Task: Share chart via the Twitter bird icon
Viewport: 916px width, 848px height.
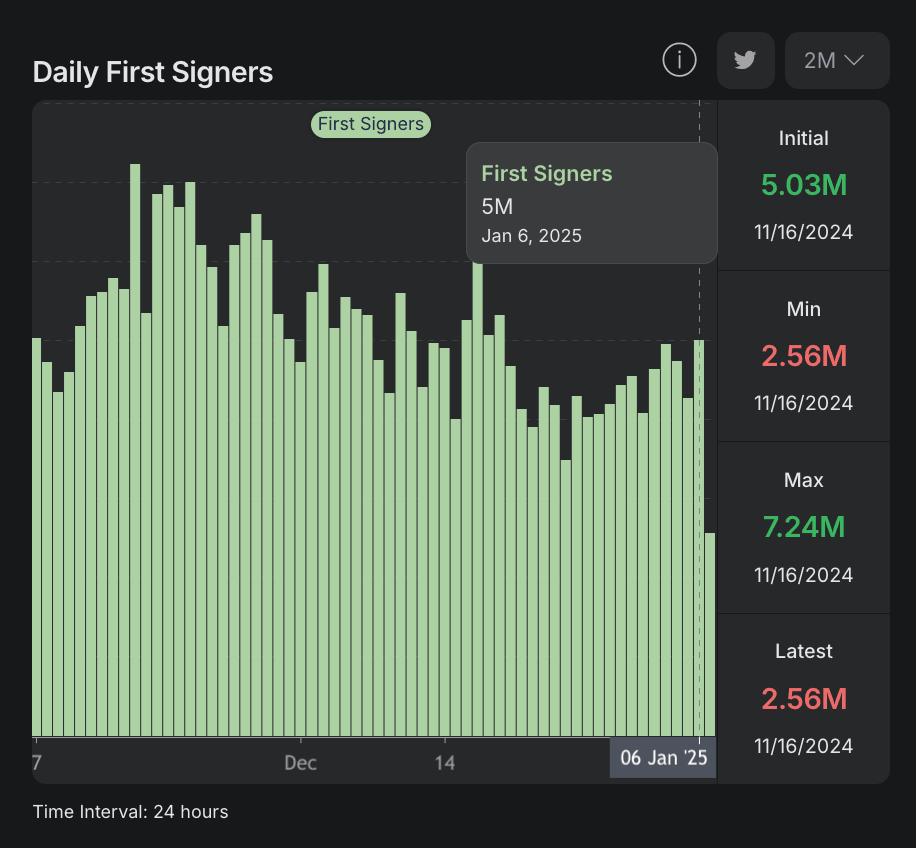Action: pyautogui.click(x=745, y=60)
